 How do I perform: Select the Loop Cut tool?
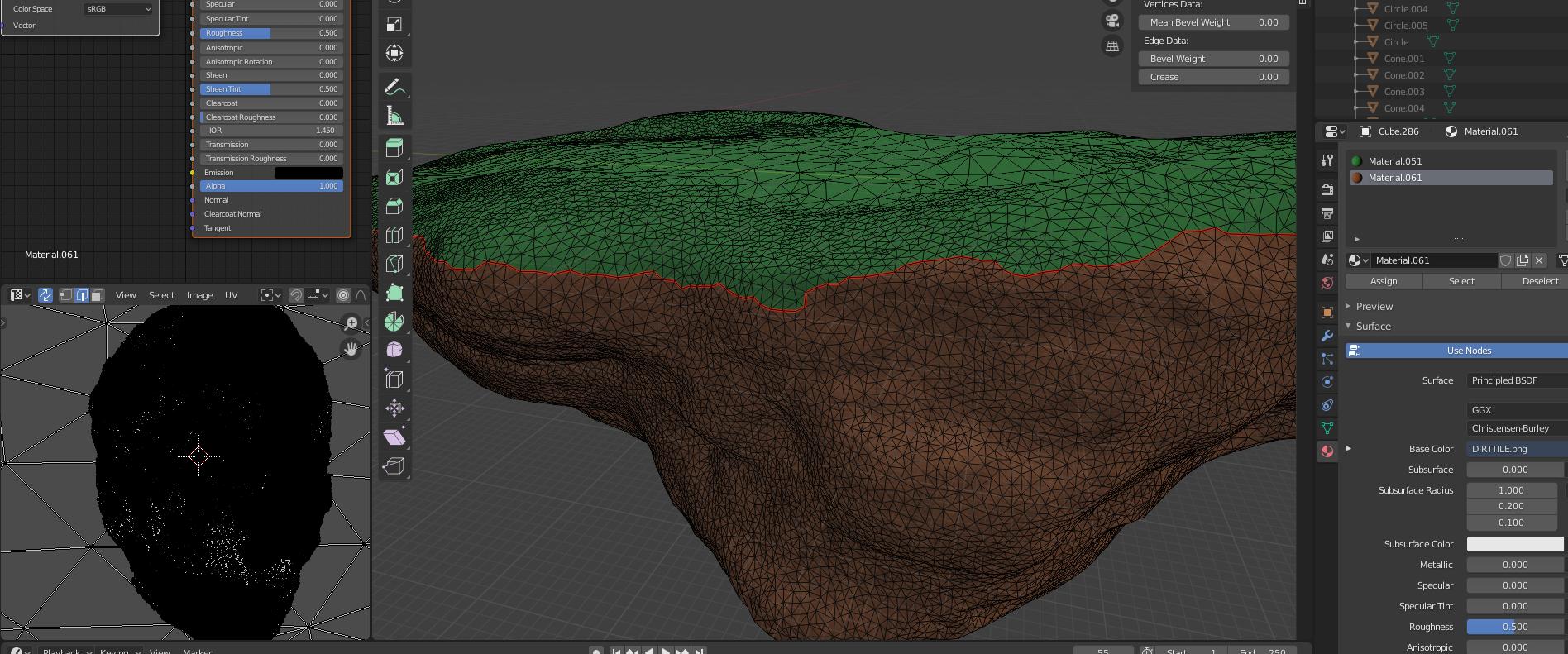pos(394,235)
